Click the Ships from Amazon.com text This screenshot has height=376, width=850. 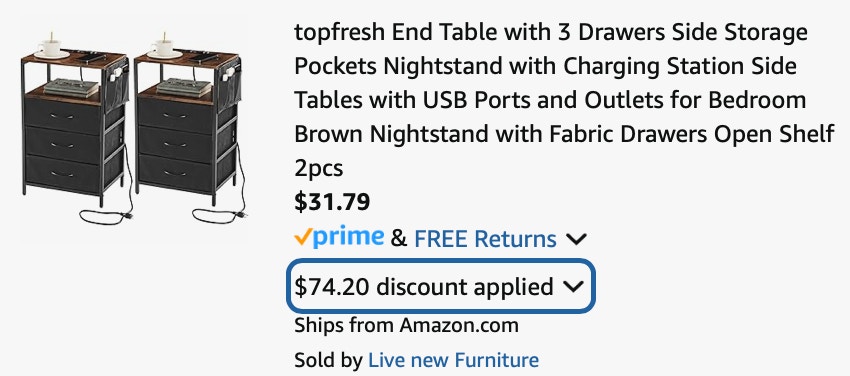[406, 326]
